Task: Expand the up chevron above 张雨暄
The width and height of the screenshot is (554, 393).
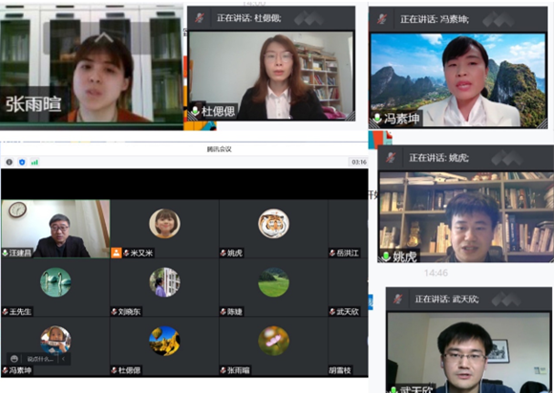Action: tap(104, 37)
